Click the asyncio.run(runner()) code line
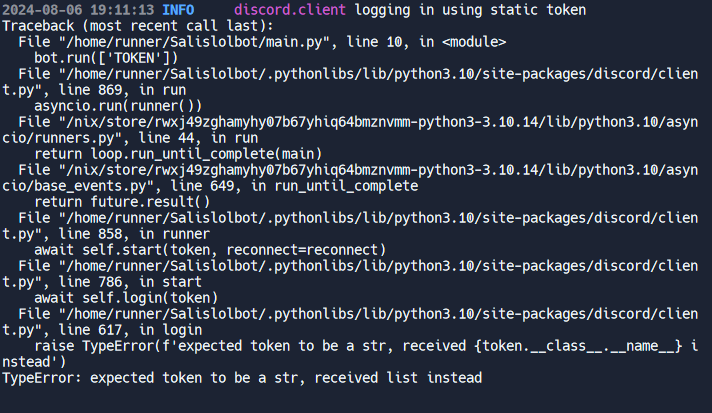Viewport: 712px width, 413px height. click(118, 106)
